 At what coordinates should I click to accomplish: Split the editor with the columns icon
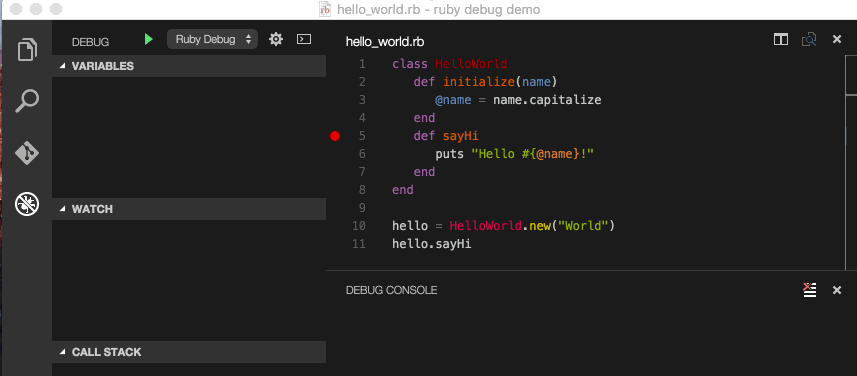[x=780, y=39]
